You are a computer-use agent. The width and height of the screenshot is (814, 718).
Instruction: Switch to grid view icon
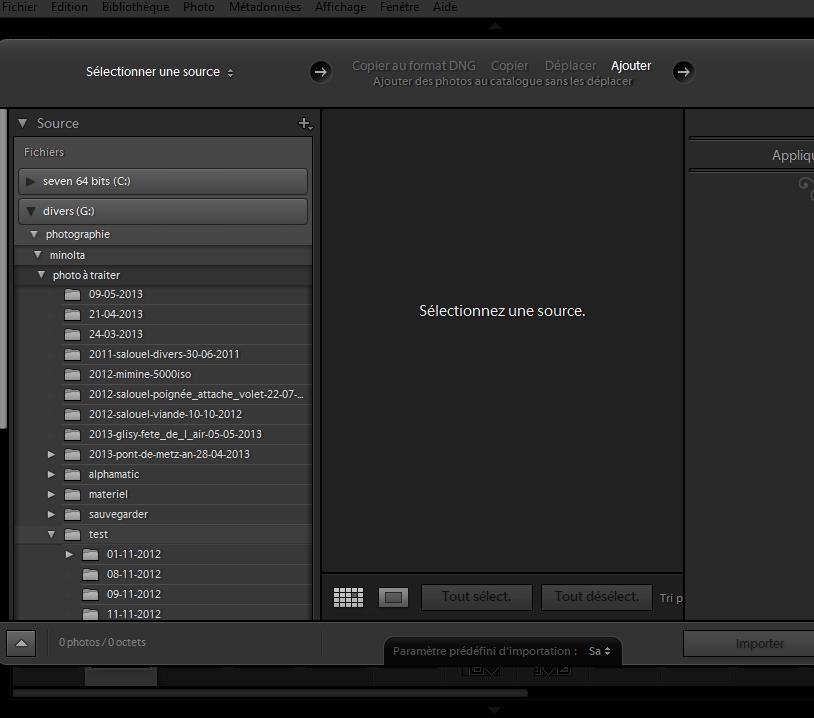pos(348,598)
